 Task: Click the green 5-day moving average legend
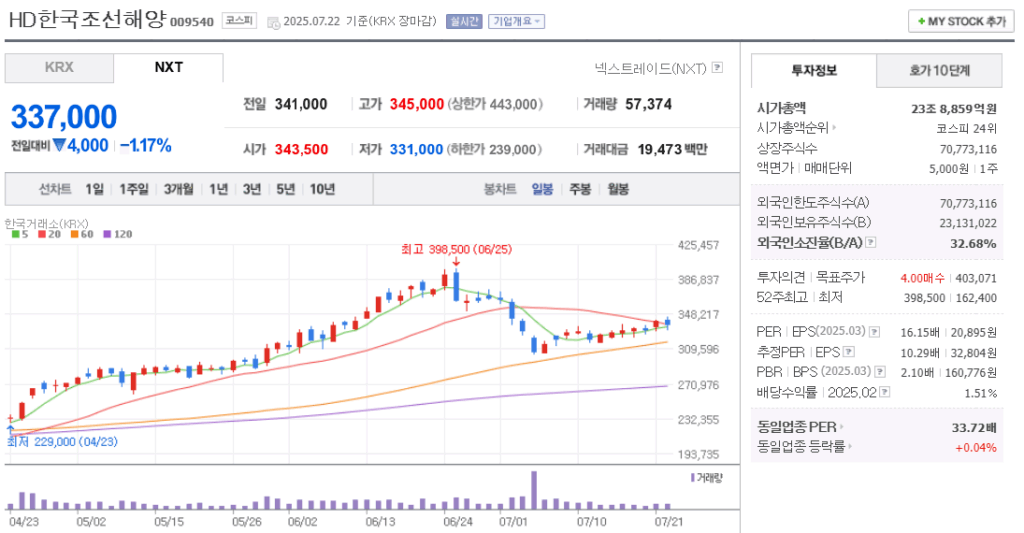20,234
